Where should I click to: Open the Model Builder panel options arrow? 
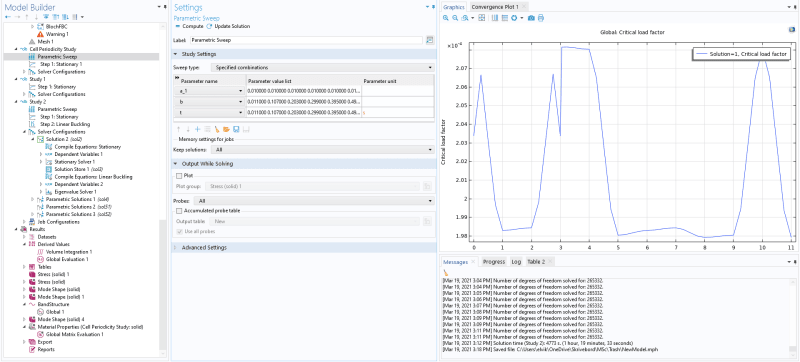pos(159,7)
